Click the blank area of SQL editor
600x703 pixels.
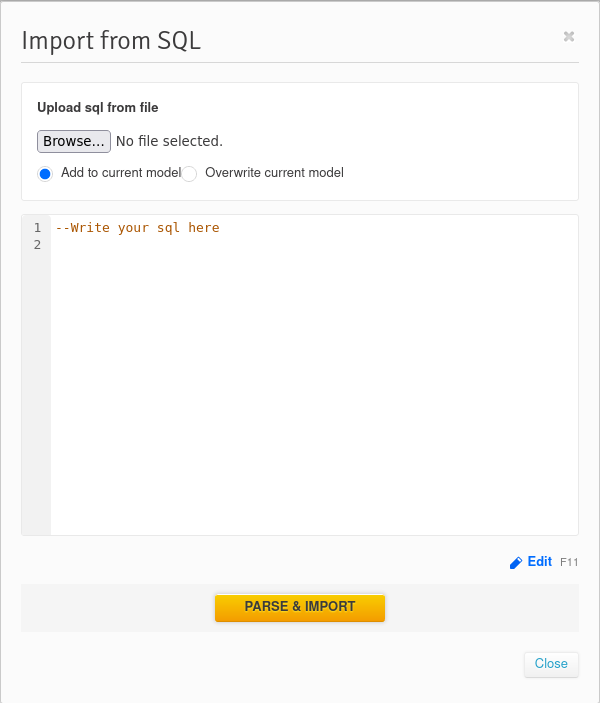pos(314,386)
